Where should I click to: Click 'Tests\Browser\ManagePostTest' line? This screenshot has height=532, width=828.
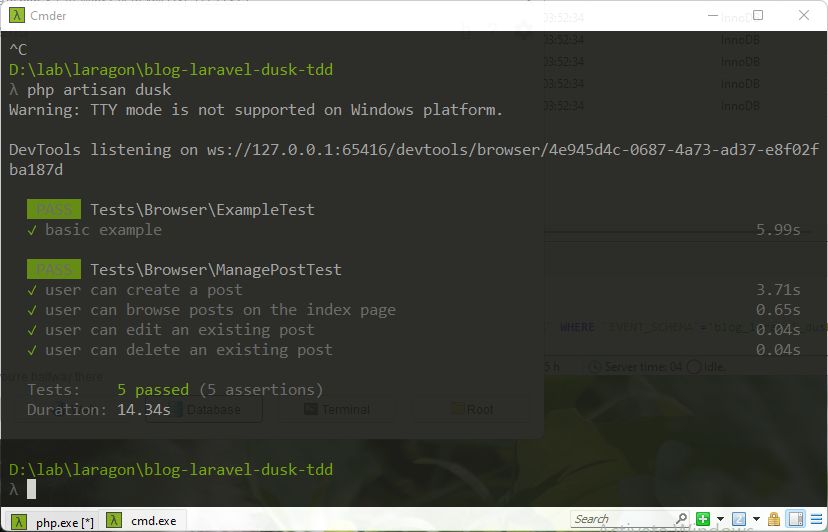click(x=215, y=270)
